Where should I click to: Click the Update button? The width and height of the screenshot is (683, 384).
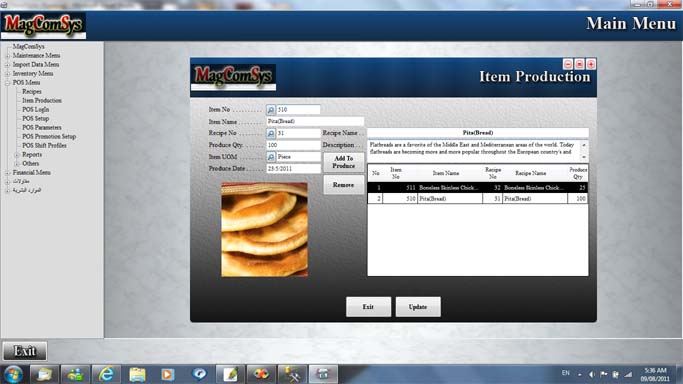[418, 307]
